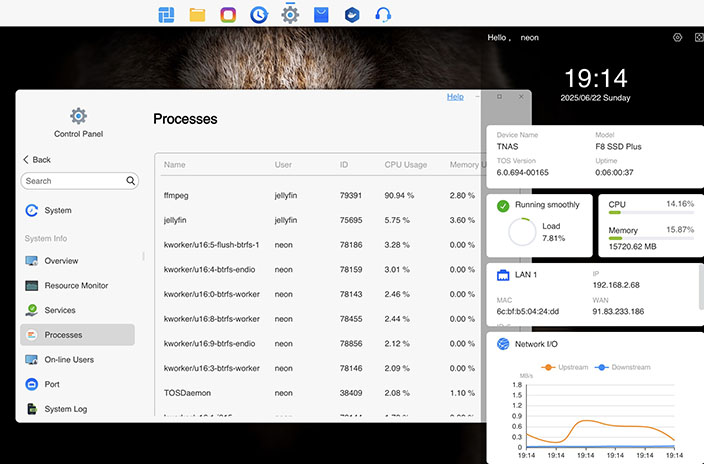Open On-line Users from the sidebar

pyautogui.click(x=69, y=359)
